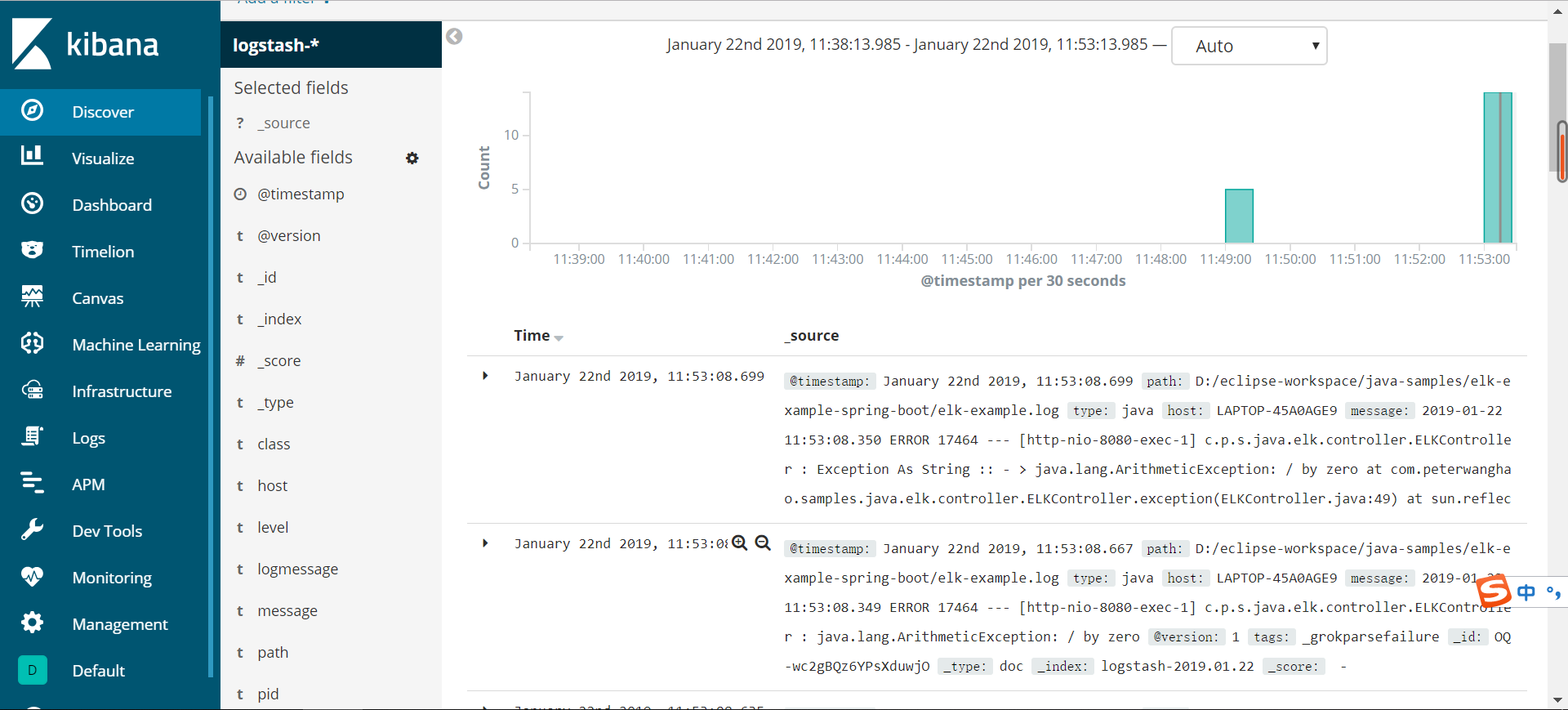Click the histogram bar at 11:49:00
Image resolution: width=1568 pixels, height=710 pixels.
(1239, 216)
